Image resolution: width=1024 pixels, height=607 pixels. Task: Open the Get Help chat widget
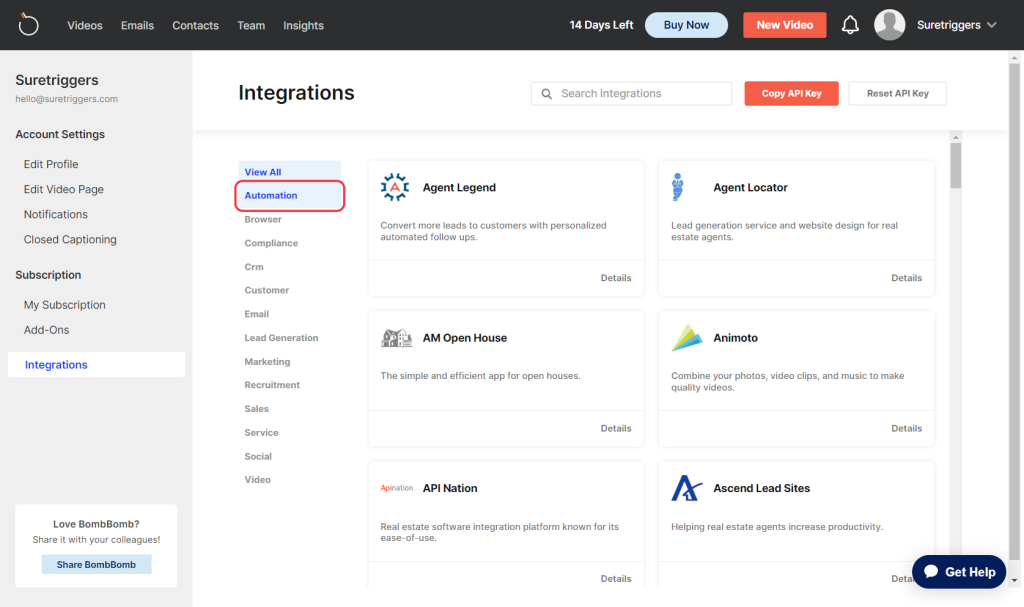(959, 572)
